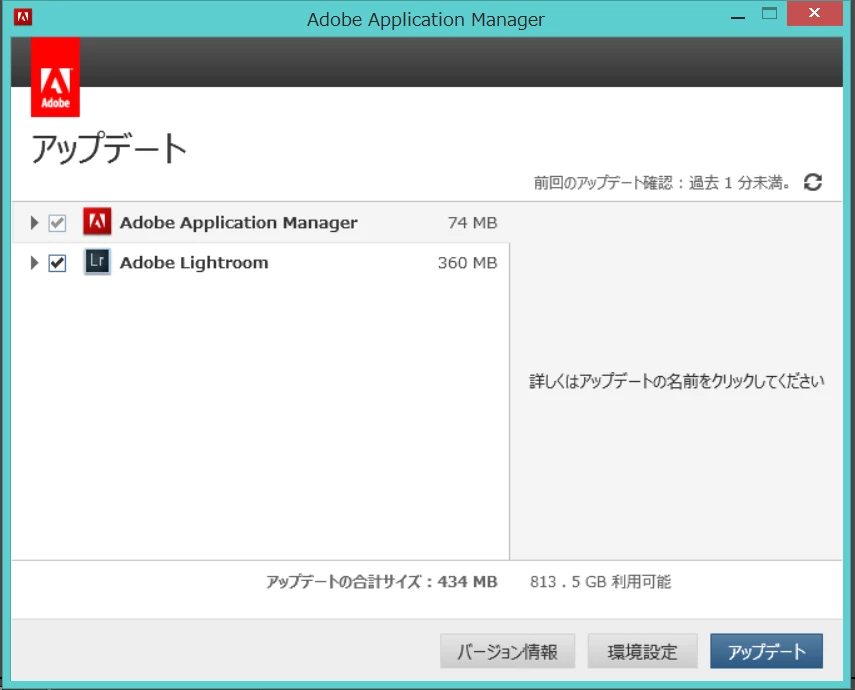The width and height of the screenshot is (855, 690).
Task: Select the Adobe Application Manager name text
Action: click(x=239, y=223)
